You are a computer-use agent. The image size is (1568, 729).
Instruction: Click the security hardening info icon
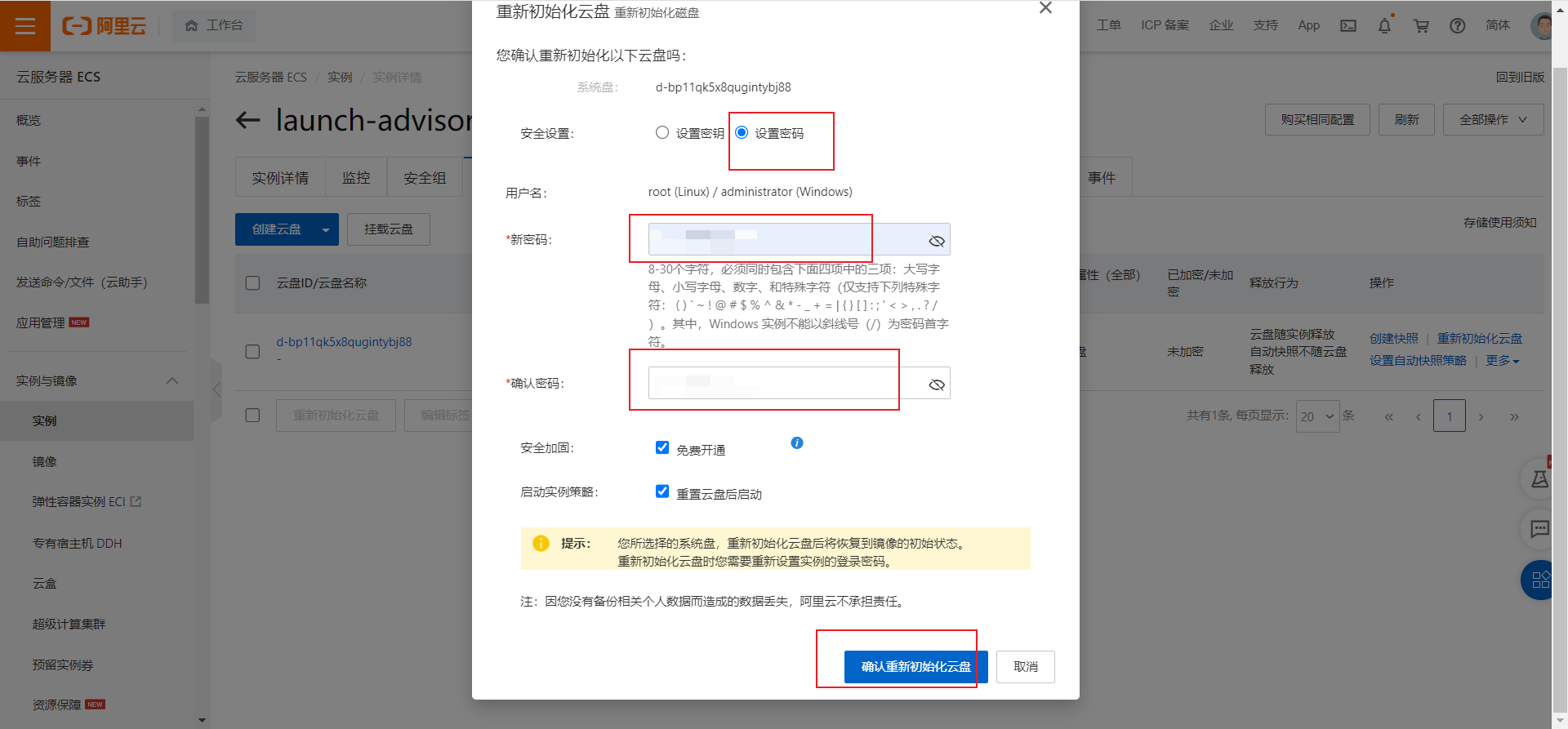[x=797, y=443]
